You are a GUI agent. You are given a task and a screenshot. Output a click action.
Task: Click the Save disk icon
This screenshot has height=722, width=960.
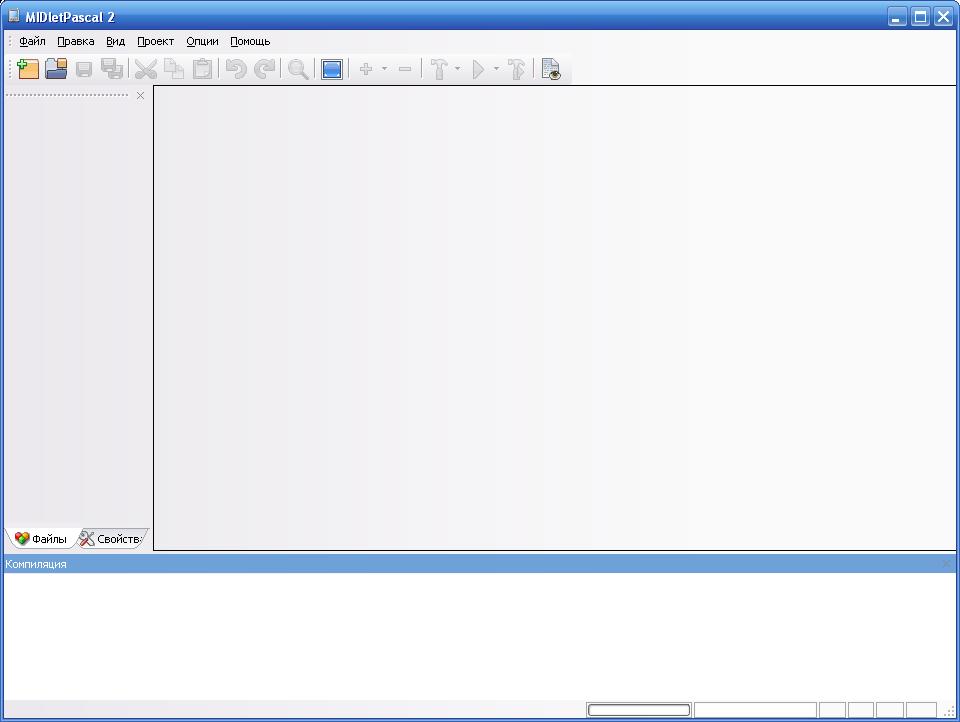tap(84, 69)
